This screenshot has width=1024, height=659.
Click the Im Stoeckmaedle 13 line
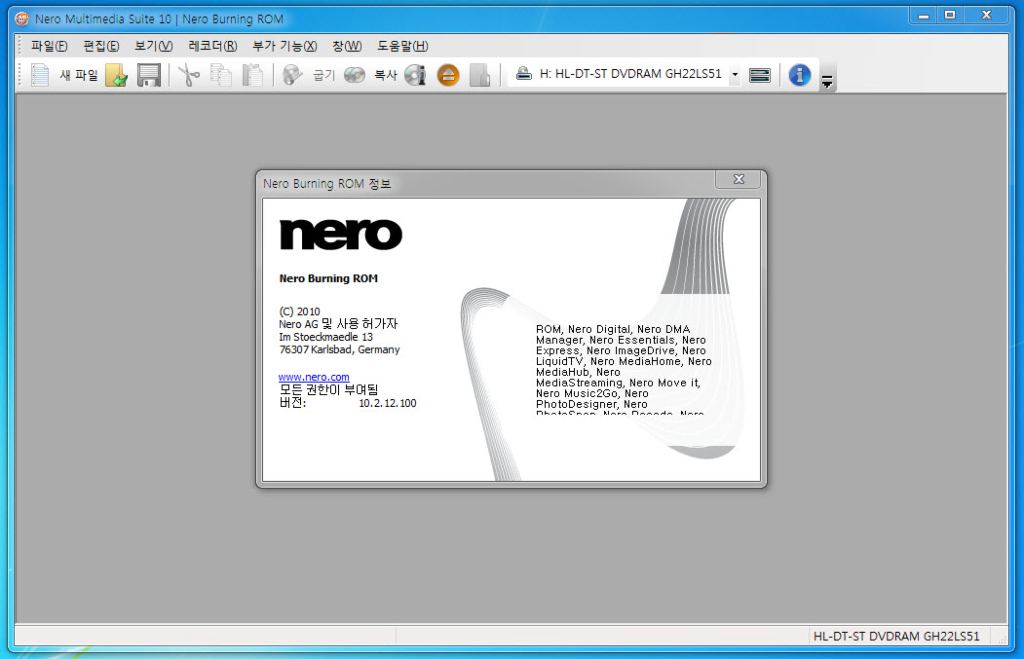[326, 337]
